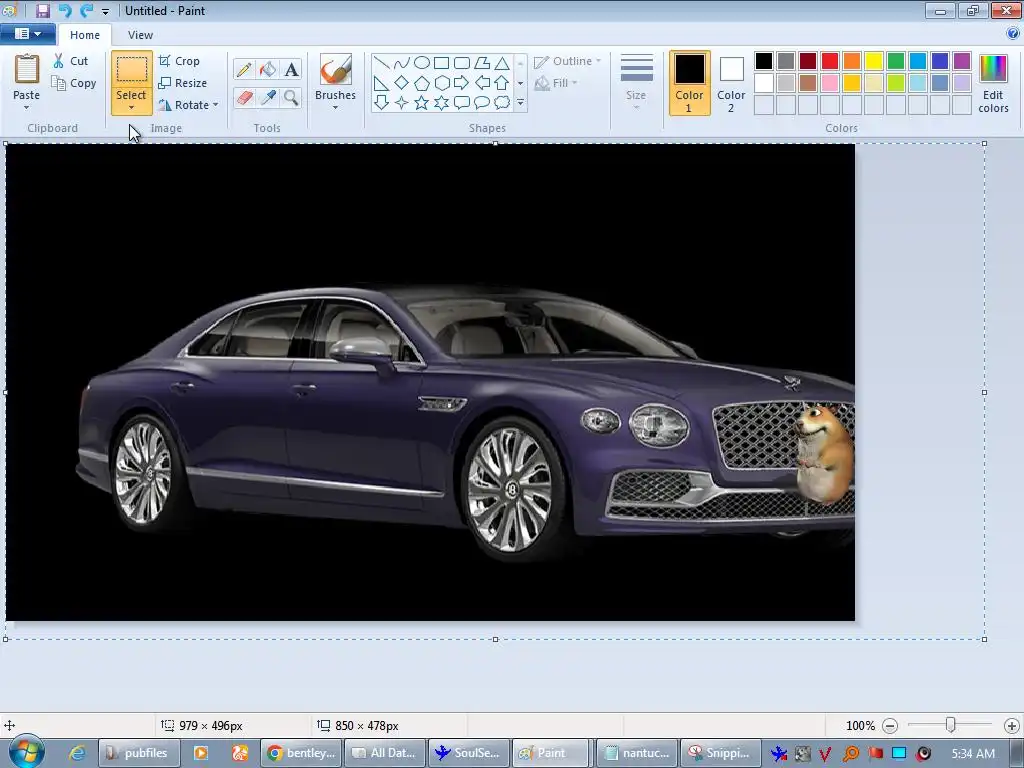This screenshot has height=768, width=1024.
Task: Click the Brushes tool icon
Action: (336, 69)
